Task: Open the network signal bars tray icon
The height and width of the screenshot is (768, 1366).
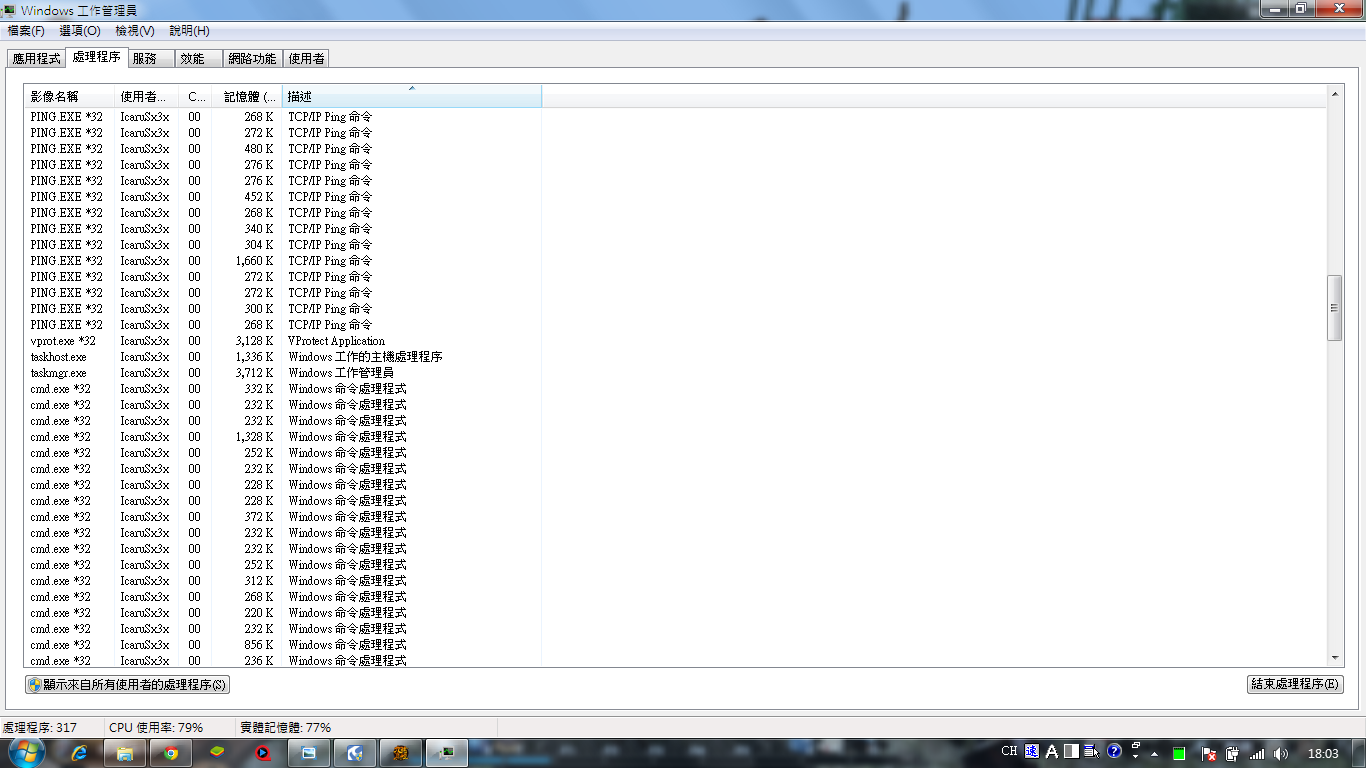Action: point(1257,753)
